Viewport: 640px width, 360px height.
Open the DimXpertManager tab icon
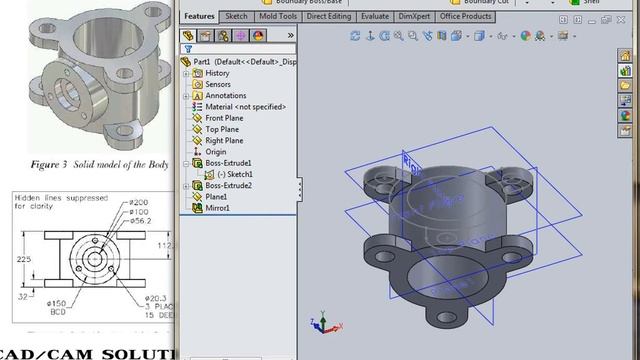241,36
